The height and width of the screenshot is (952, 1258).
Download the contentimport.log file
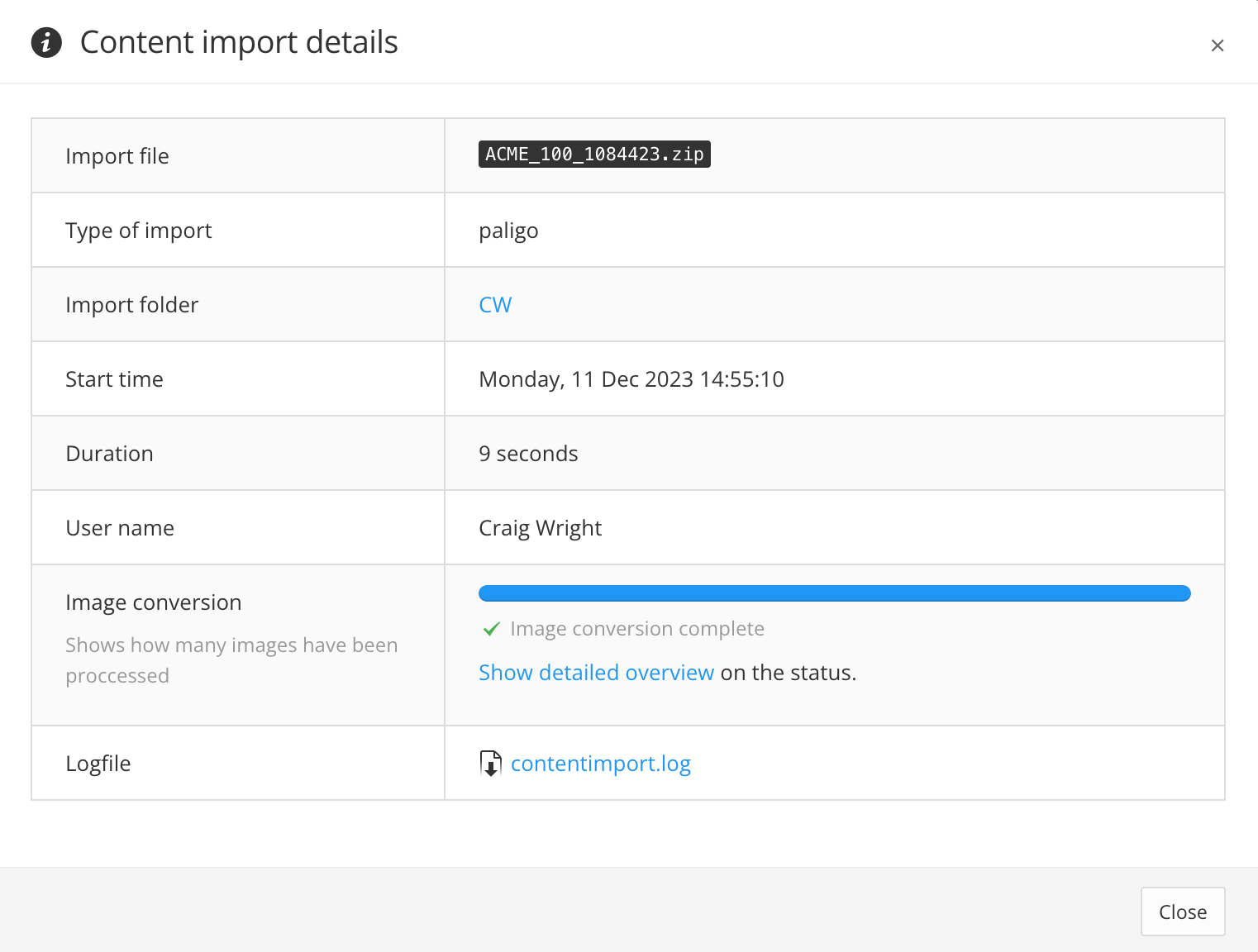coord(601,763)
